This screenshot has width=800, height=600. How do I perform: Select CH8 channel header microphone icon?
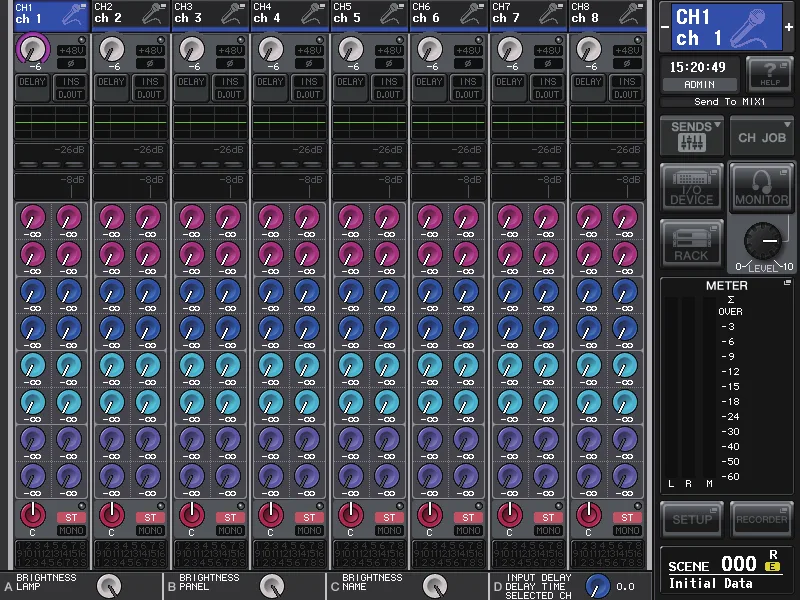tap(632, 14)
